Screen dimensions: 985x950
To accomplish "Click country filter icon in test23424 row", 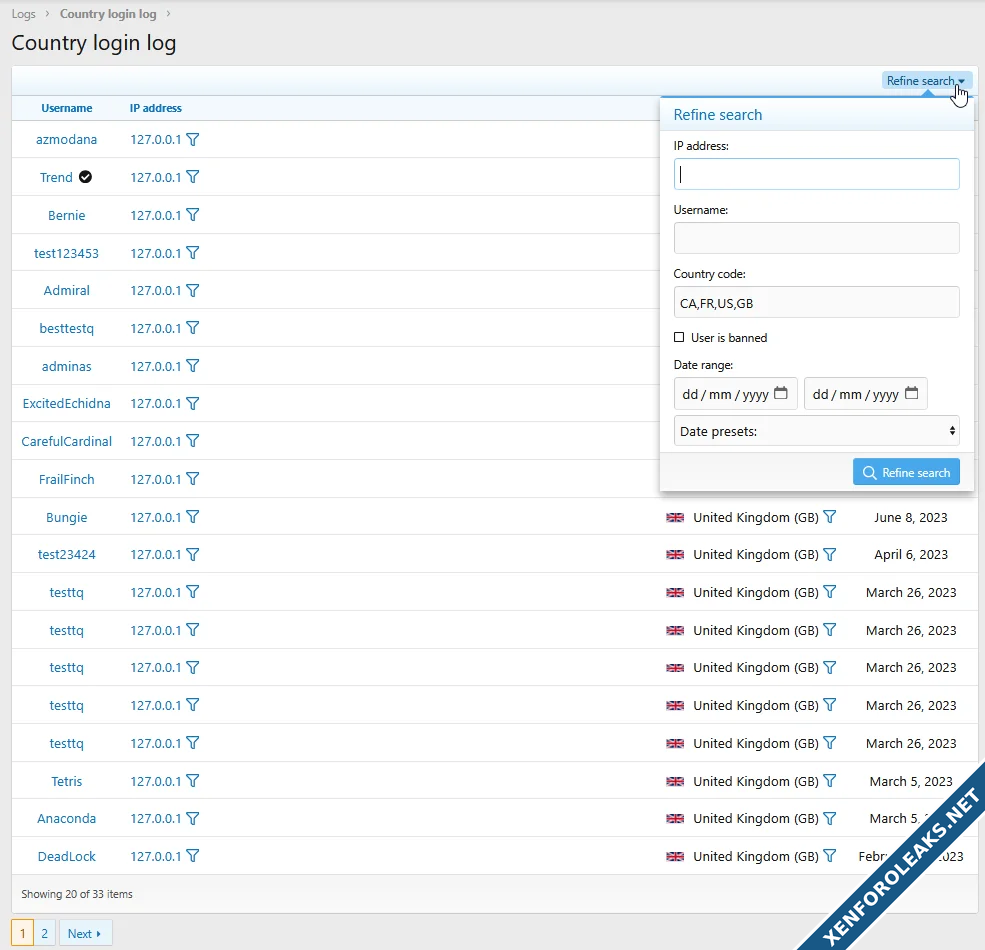I will [829, 554].
